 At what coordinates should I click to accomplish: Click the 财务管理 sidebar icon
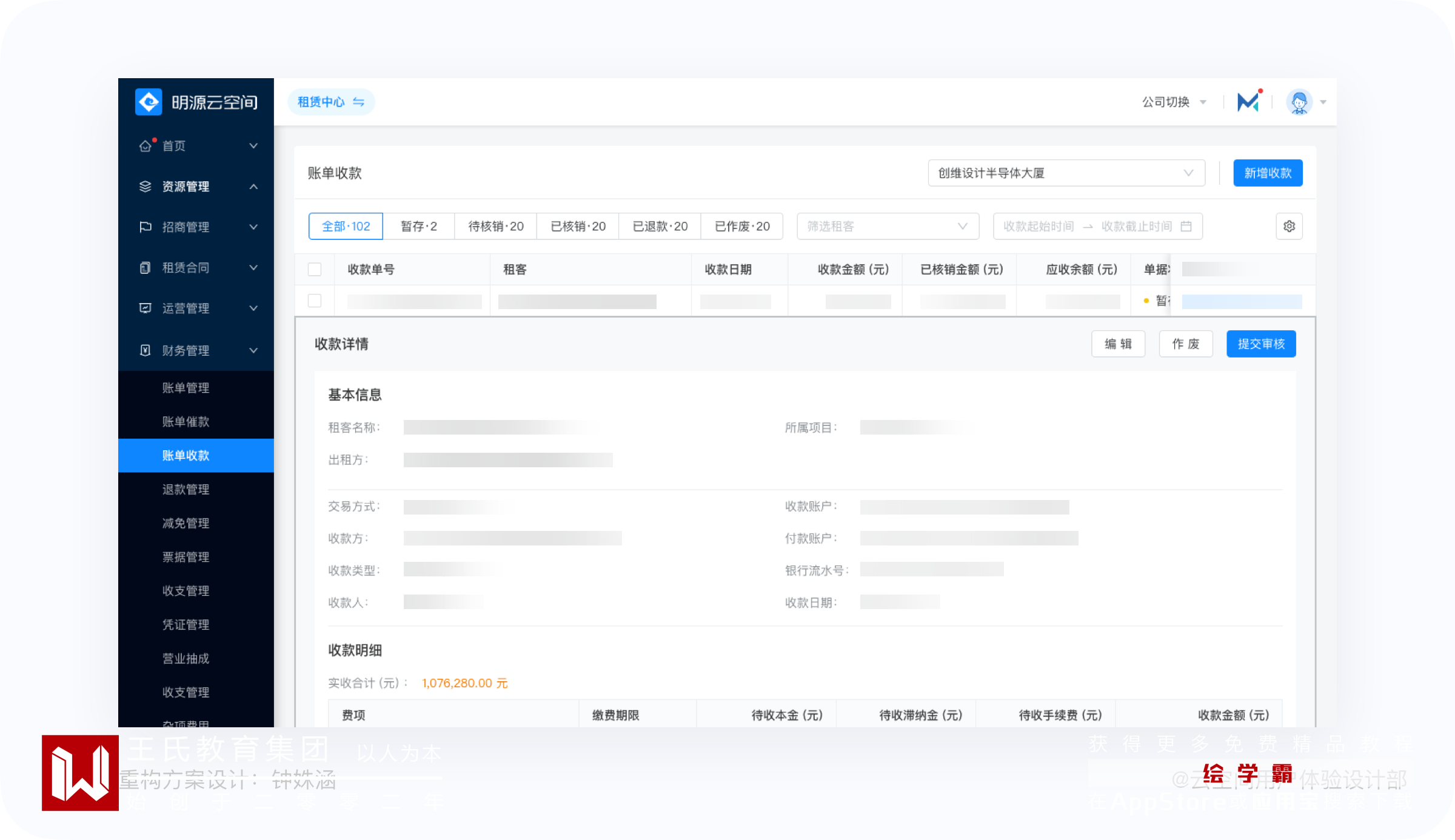[x=145, y=350]
